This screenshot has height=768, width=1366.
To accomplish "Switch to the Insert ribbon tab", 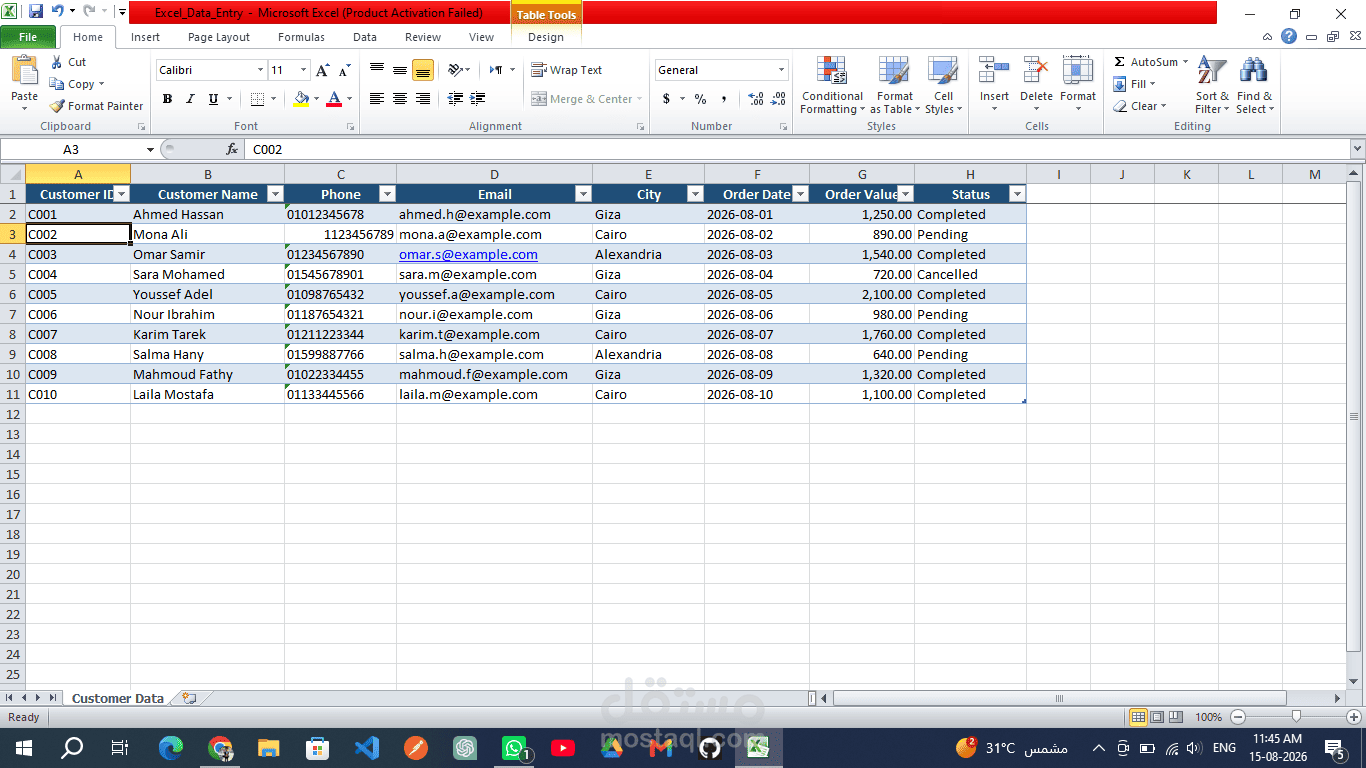I will click(145, 37).
